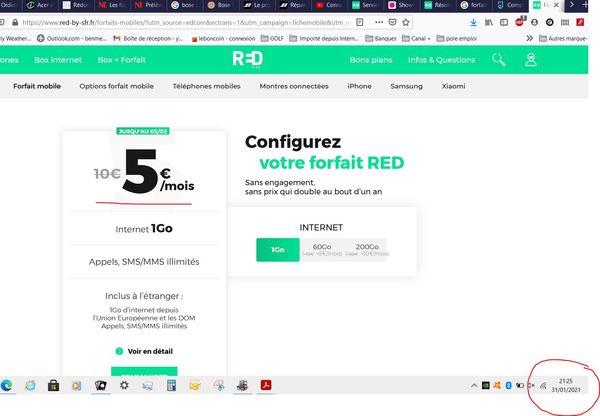Bookmark this page with the star icon
The width and height of the screenshot is (600, 416).
(406, 23)
